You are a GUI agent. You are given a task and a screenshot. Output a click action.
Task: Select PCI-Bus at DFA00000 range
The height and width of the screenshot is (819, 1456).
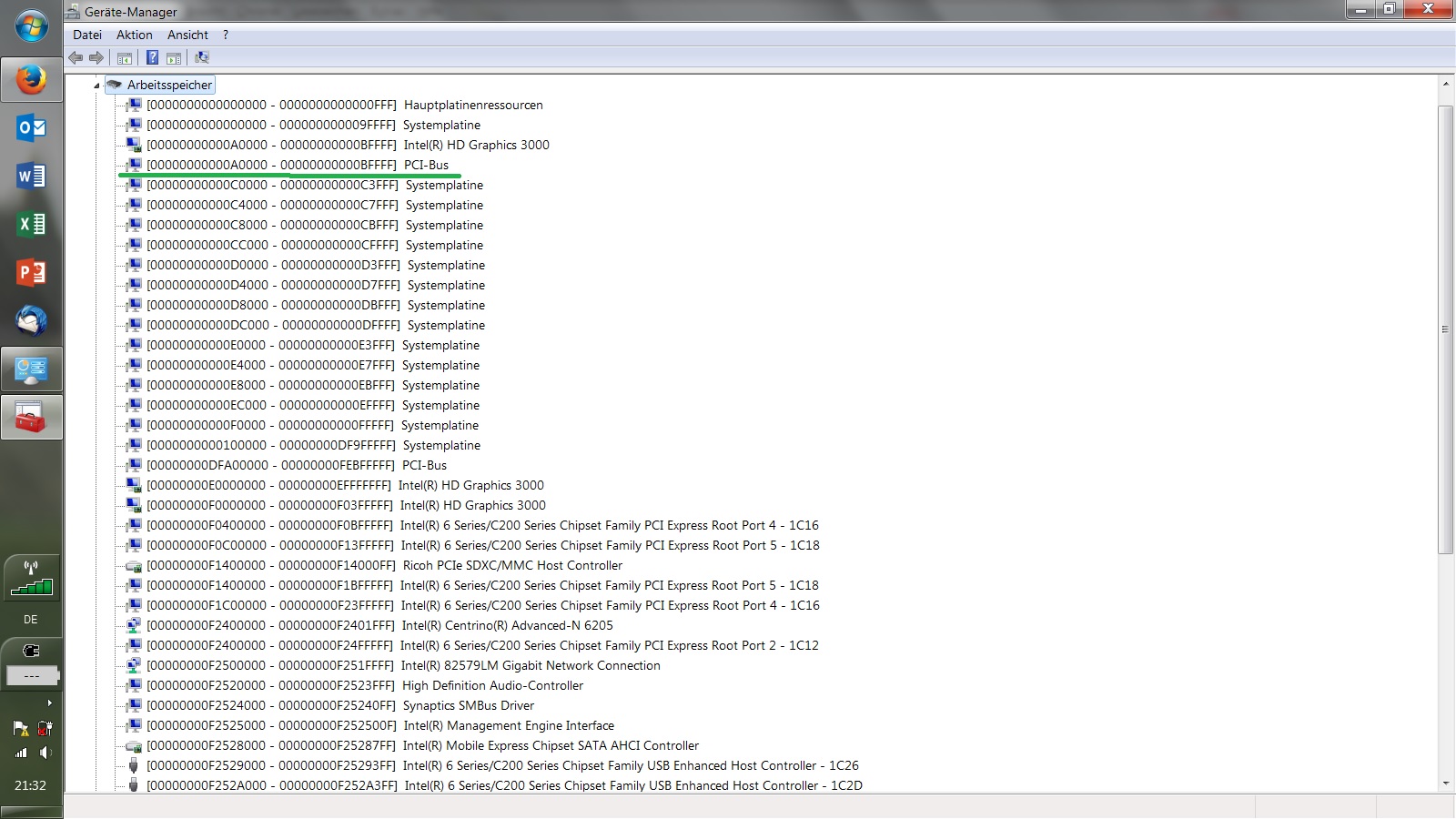(297, 465)
